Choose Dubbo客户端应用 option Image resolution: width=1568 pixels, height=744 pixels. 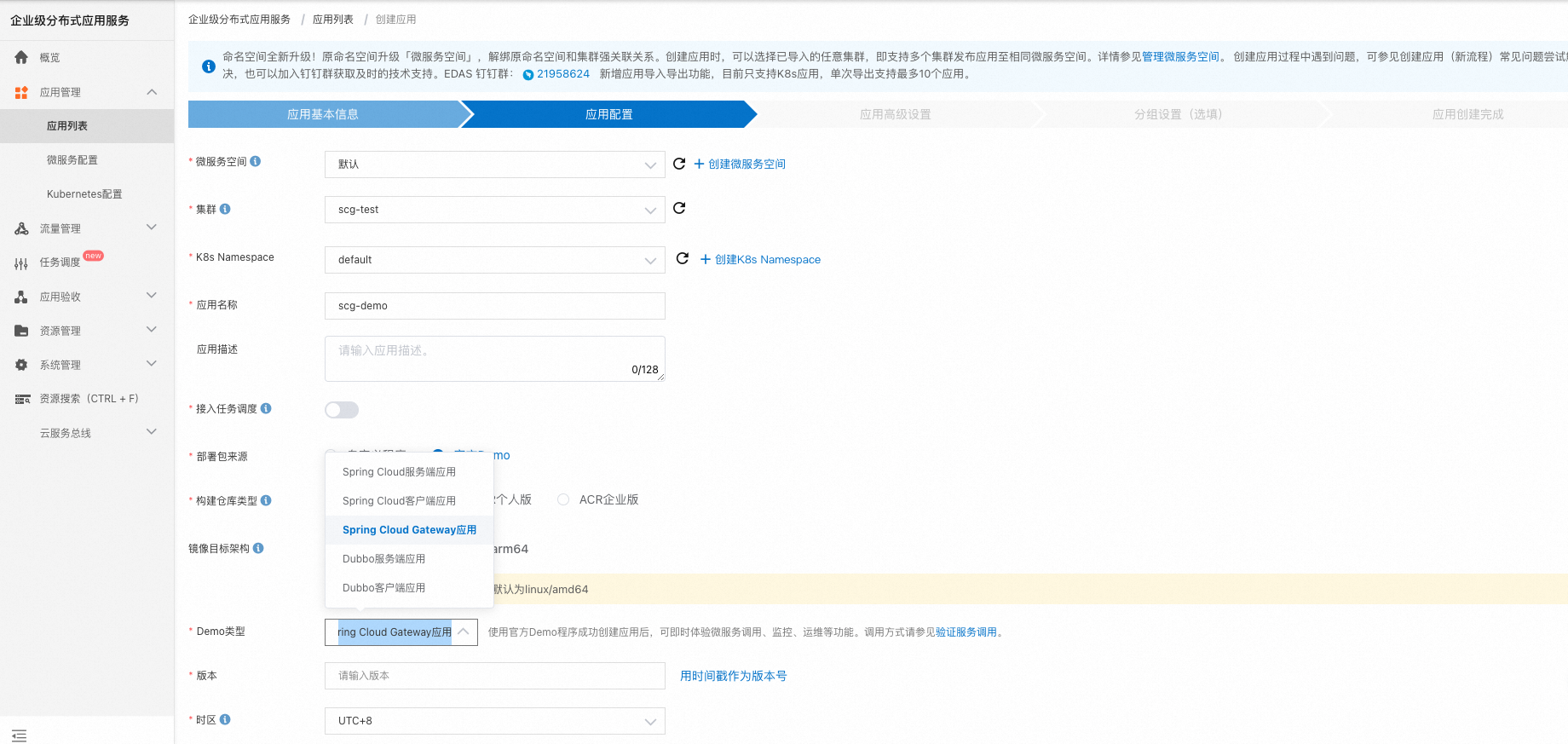tap(409, 588)
